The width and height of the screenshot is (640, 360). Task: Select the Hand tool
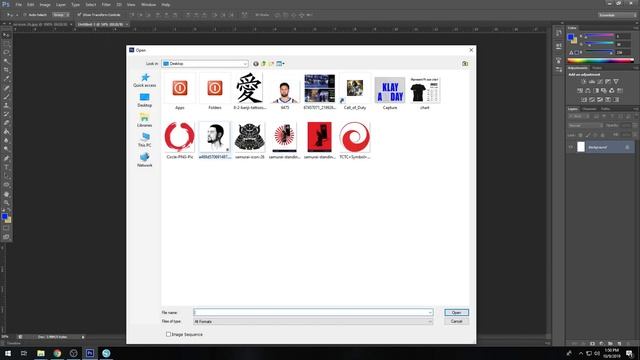coord(6,194)
